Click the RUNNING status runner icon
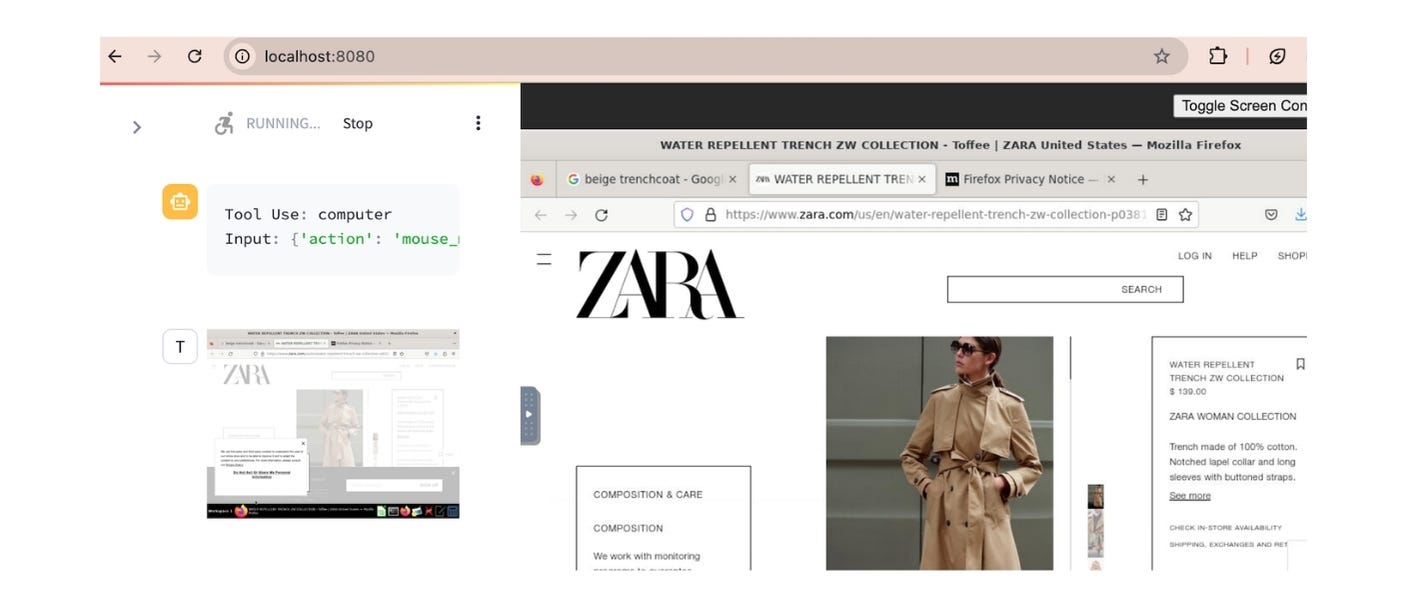The image size is (1408, 608). 225,124
